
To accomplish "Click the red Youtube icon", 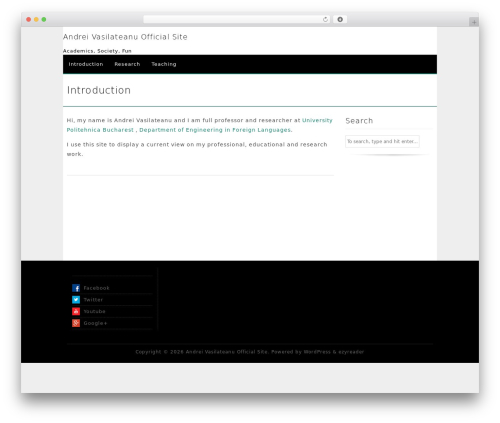I will tap(76, 311).
